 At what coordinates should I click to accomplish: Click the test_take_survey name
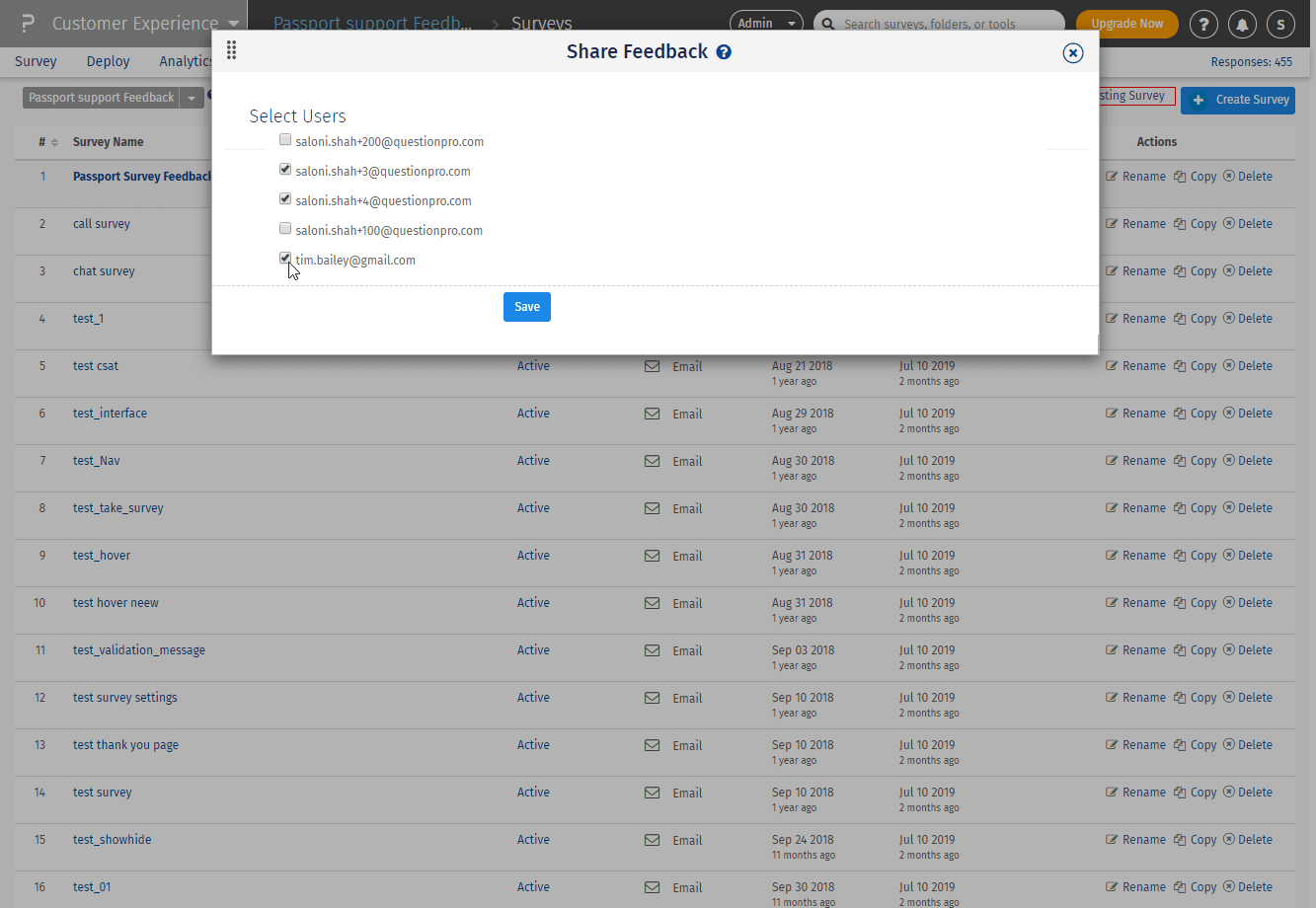[118, 508]
